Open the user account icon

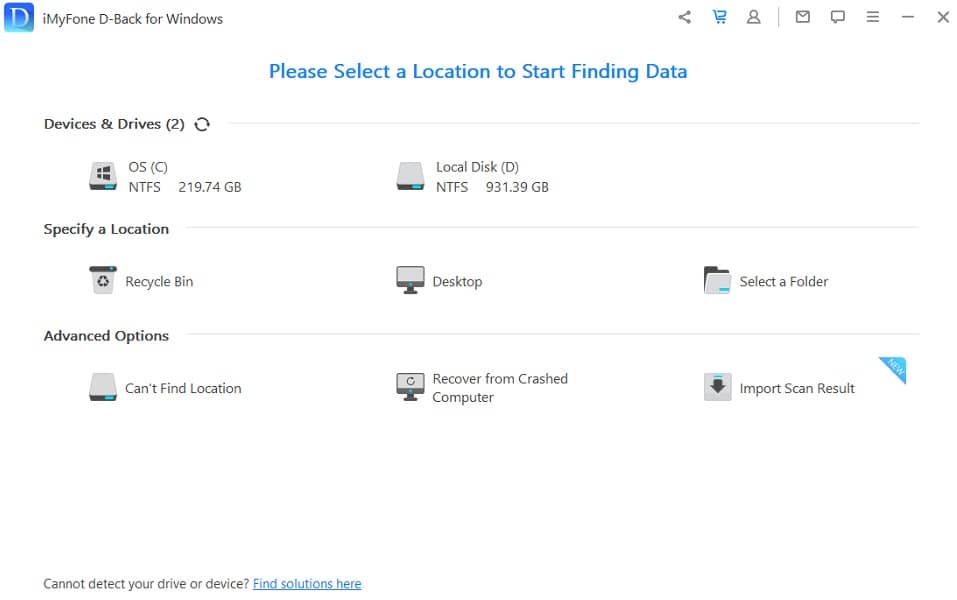click(x=754, y=17)
